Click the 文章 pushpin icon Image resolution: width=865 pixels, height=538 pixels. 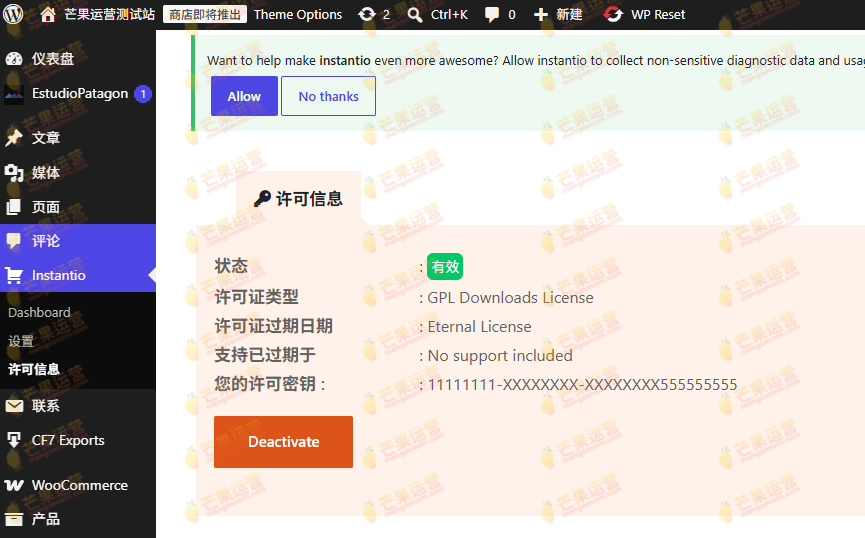[x=14, y=137]
